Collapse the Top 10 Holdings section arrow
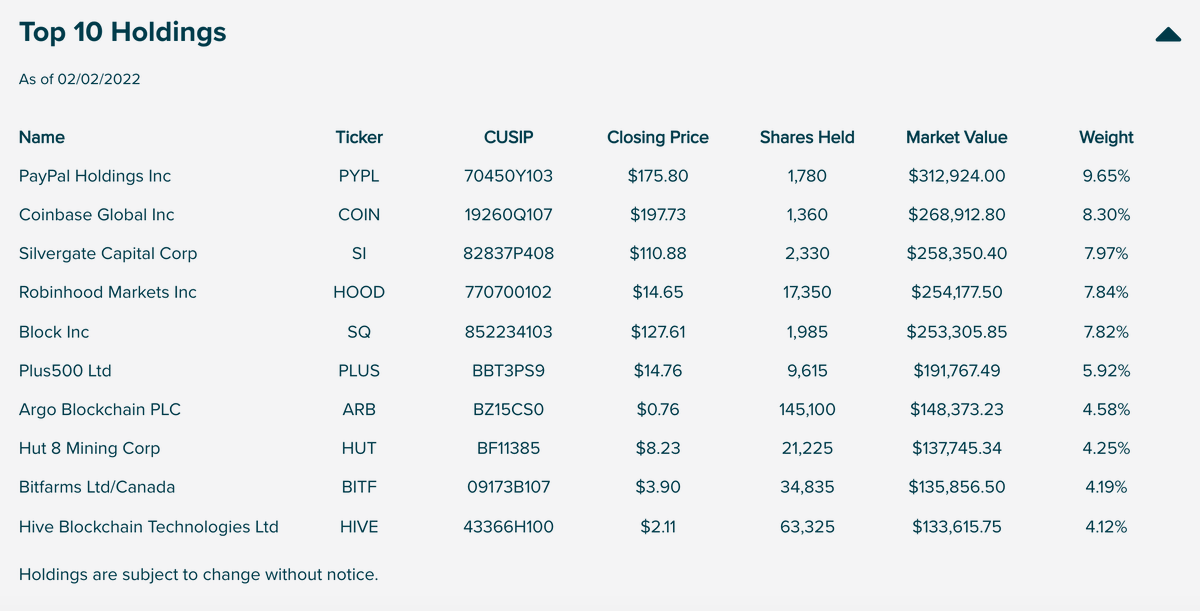Image resolution: width=1200 pixels, height=611 pixels. 1168,35
